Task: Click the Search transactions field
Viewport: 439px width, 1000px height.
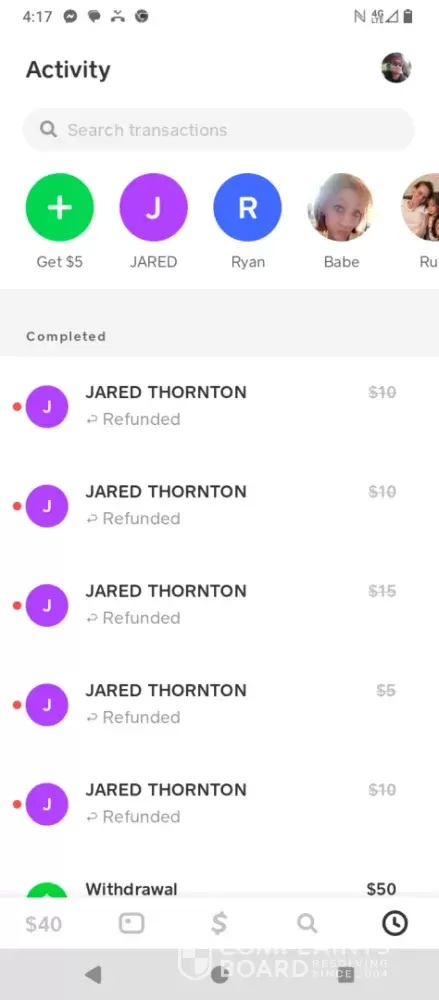Action: point(219,130)
